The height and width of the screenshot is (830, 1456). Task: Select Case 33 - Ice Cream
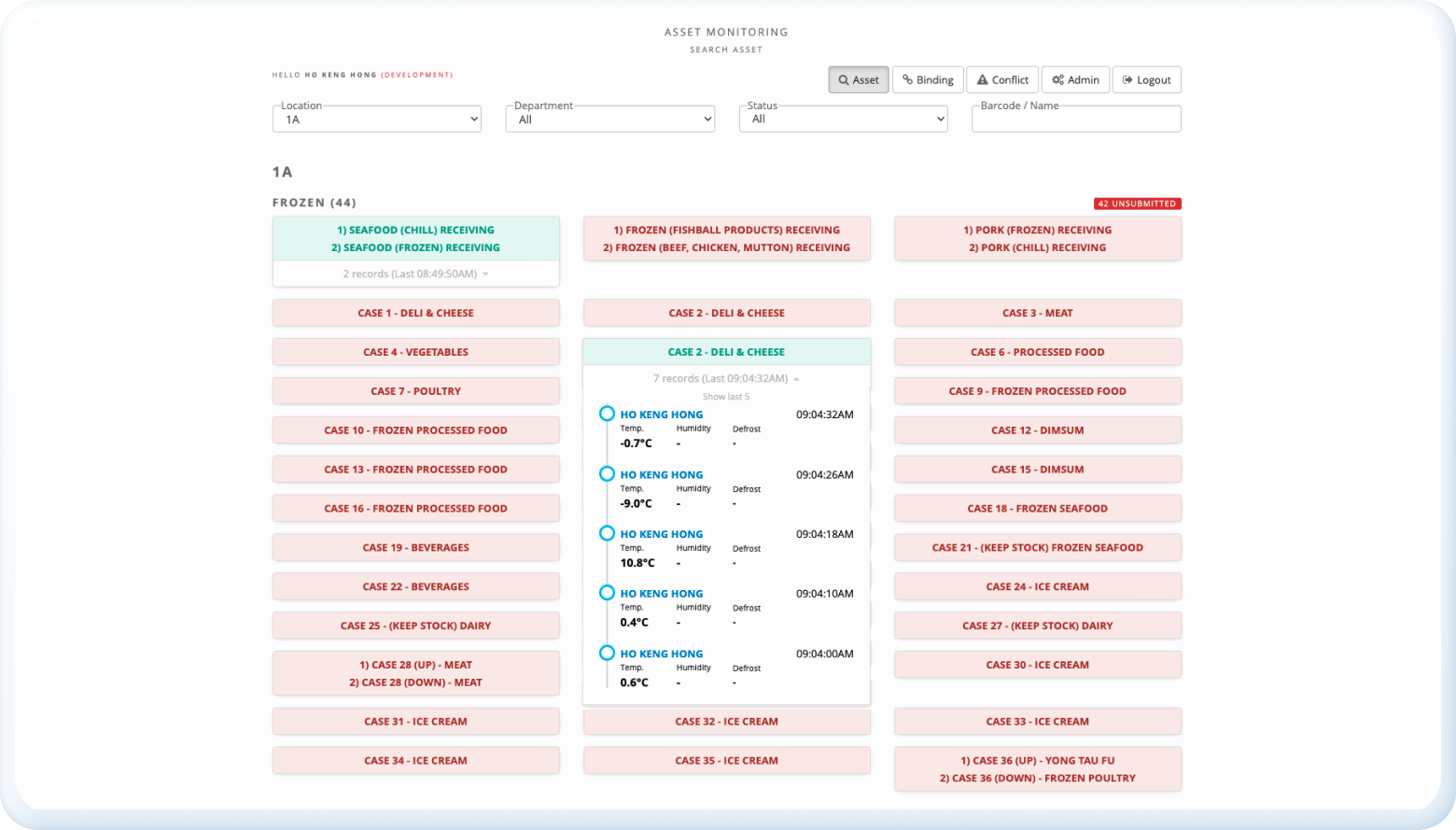pos(1038,722)
